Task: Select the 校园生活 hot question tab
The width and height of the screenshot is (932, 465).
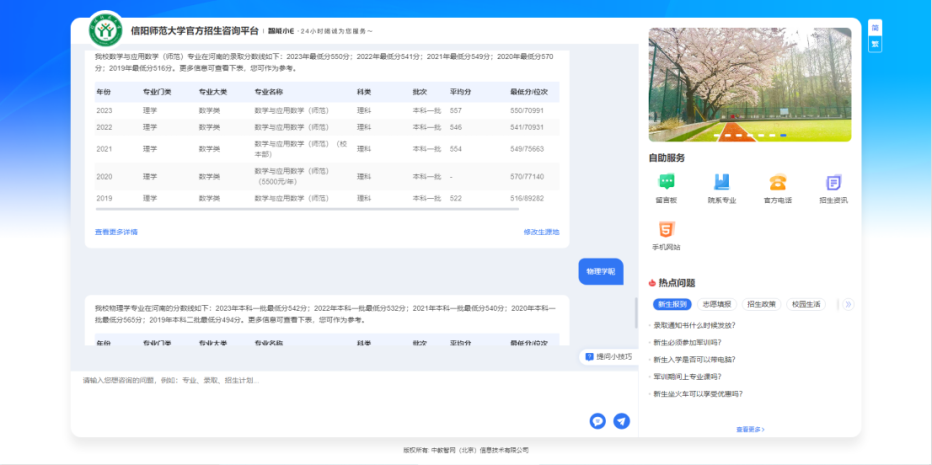Action: pyautogui.click(x=806, y=304)
